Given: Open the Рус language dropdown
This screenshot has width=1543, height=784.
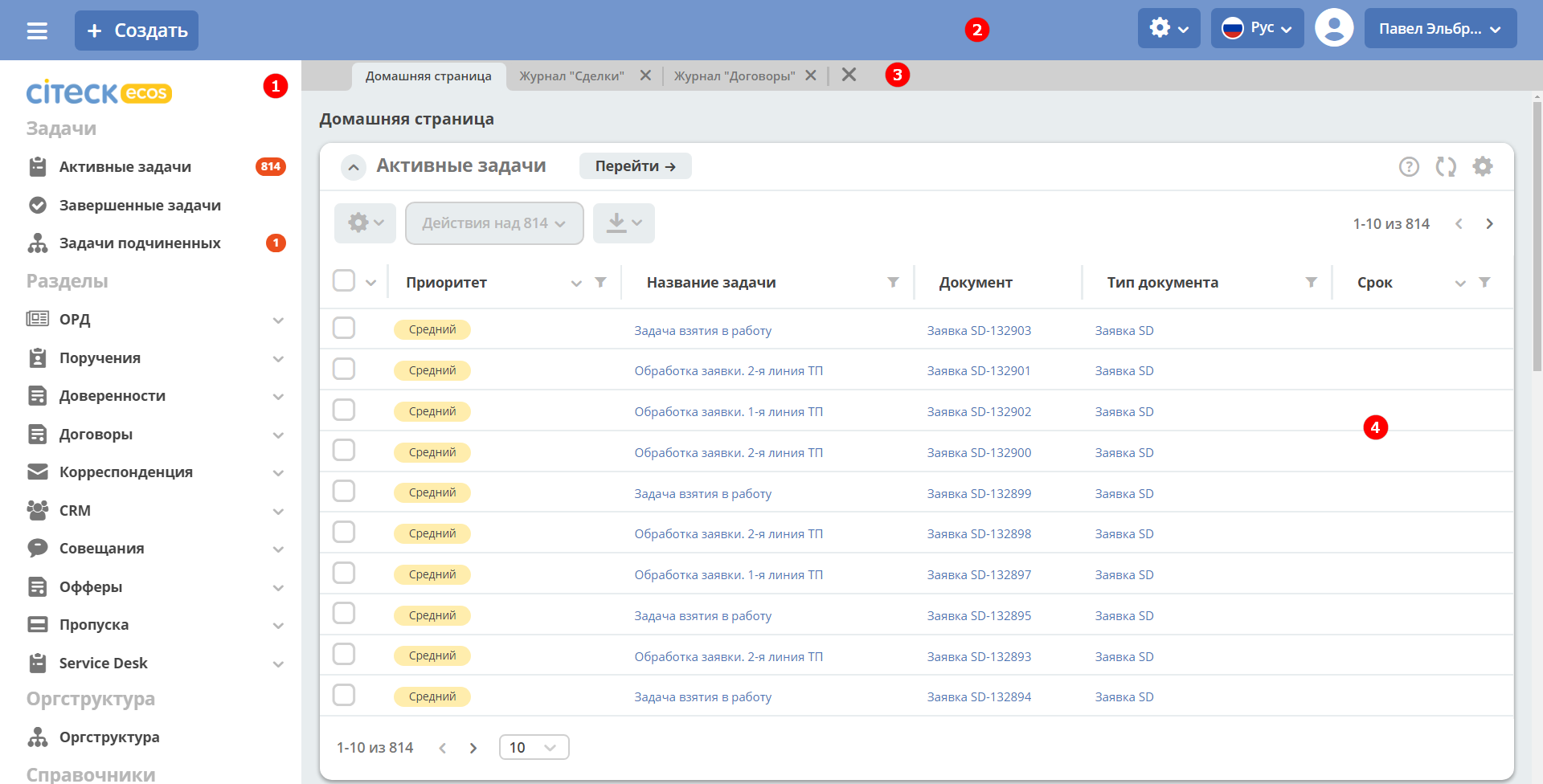Looking at the screenshot, I should coord(1257,28).
